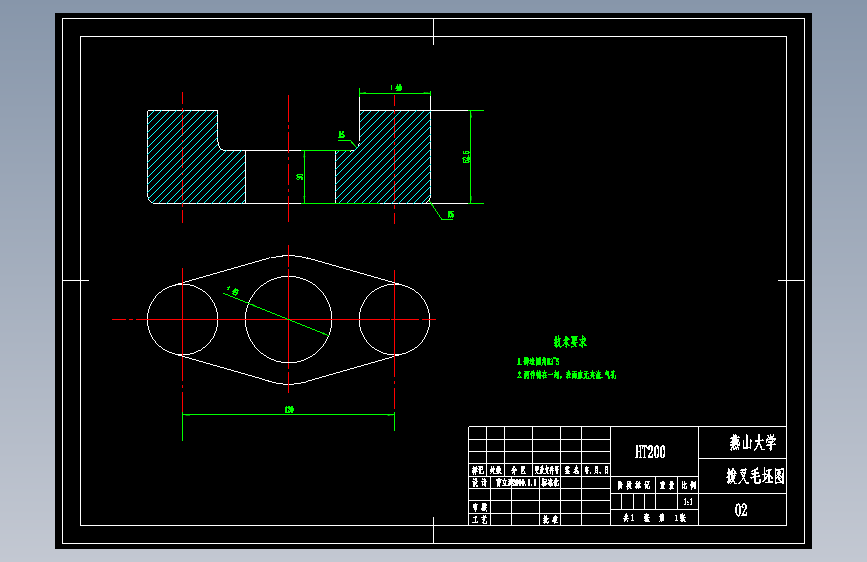Select the diameter leader line across center circle
This screenshot has height=562, width=867.
276,314
